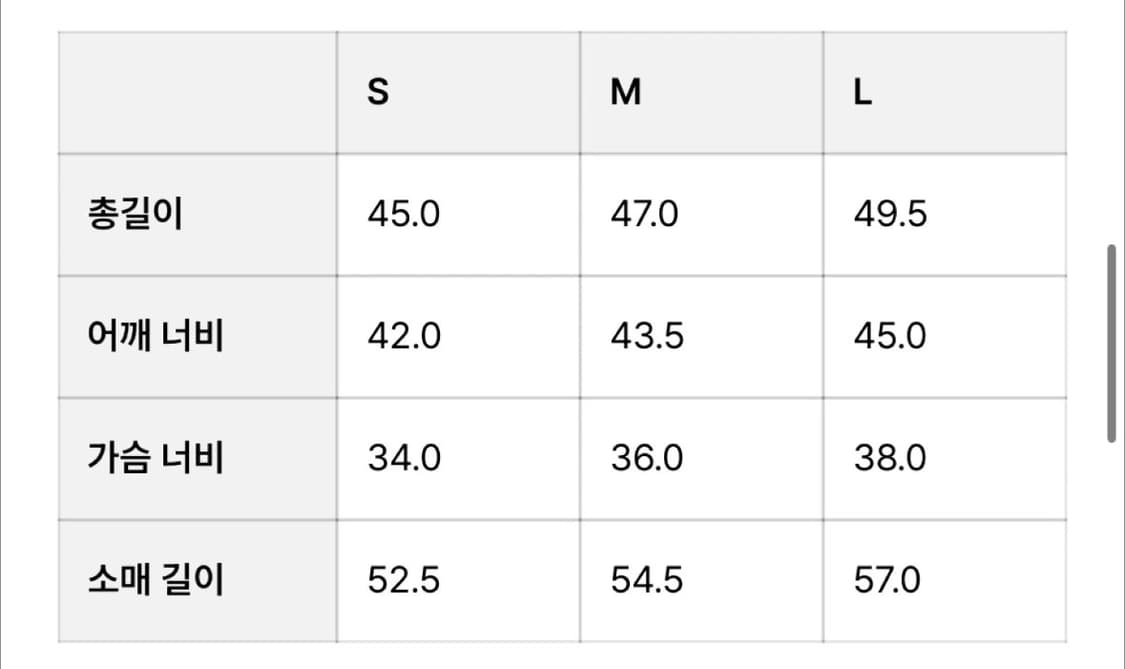1125x669 pixels.
Task: Click the 54.5 cell under M
Action: [x=647, y=581]
